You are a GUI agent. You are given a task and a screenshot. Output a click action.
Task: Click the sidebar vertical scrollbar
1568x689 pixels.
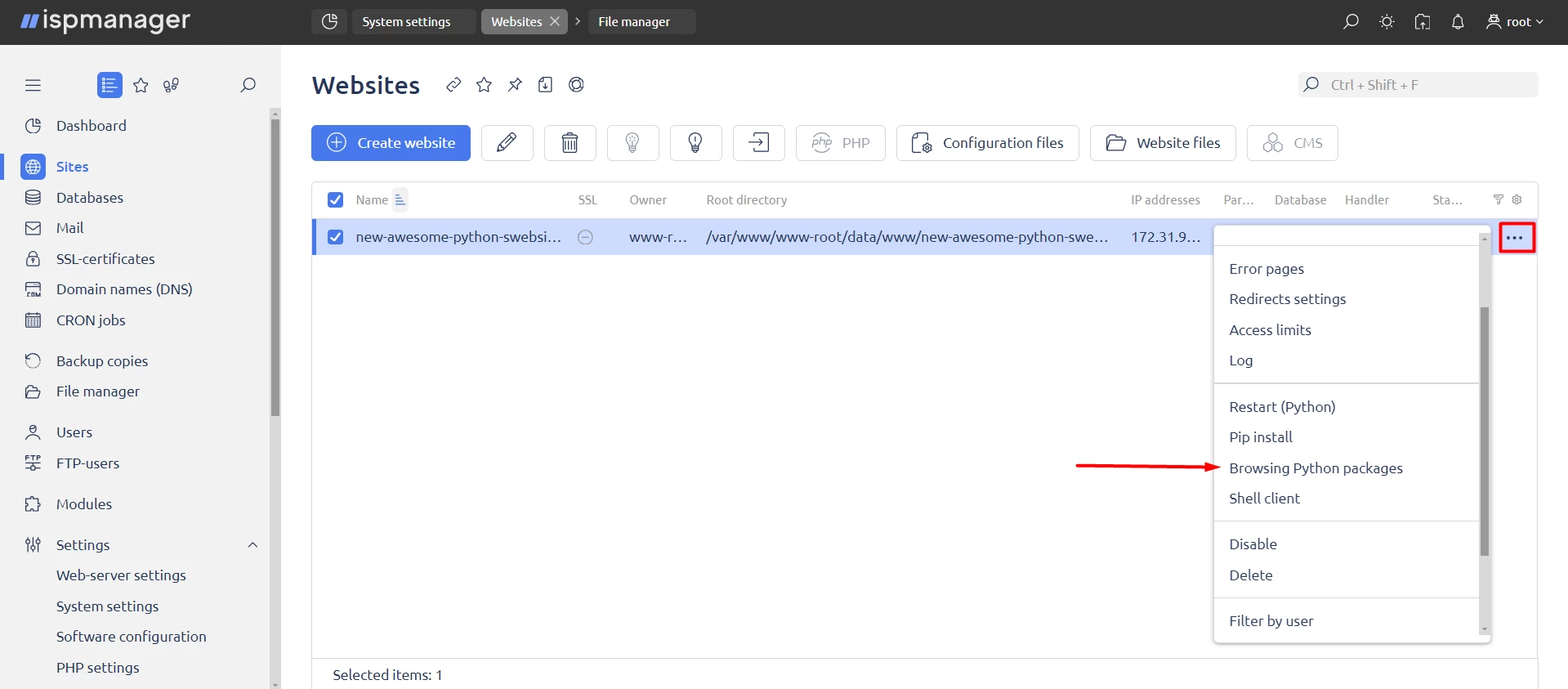point(275,268)
